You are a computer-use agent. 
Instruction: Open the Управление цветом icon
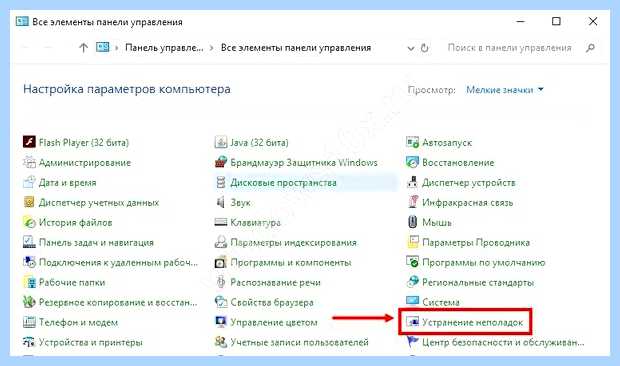pos(221,322)
